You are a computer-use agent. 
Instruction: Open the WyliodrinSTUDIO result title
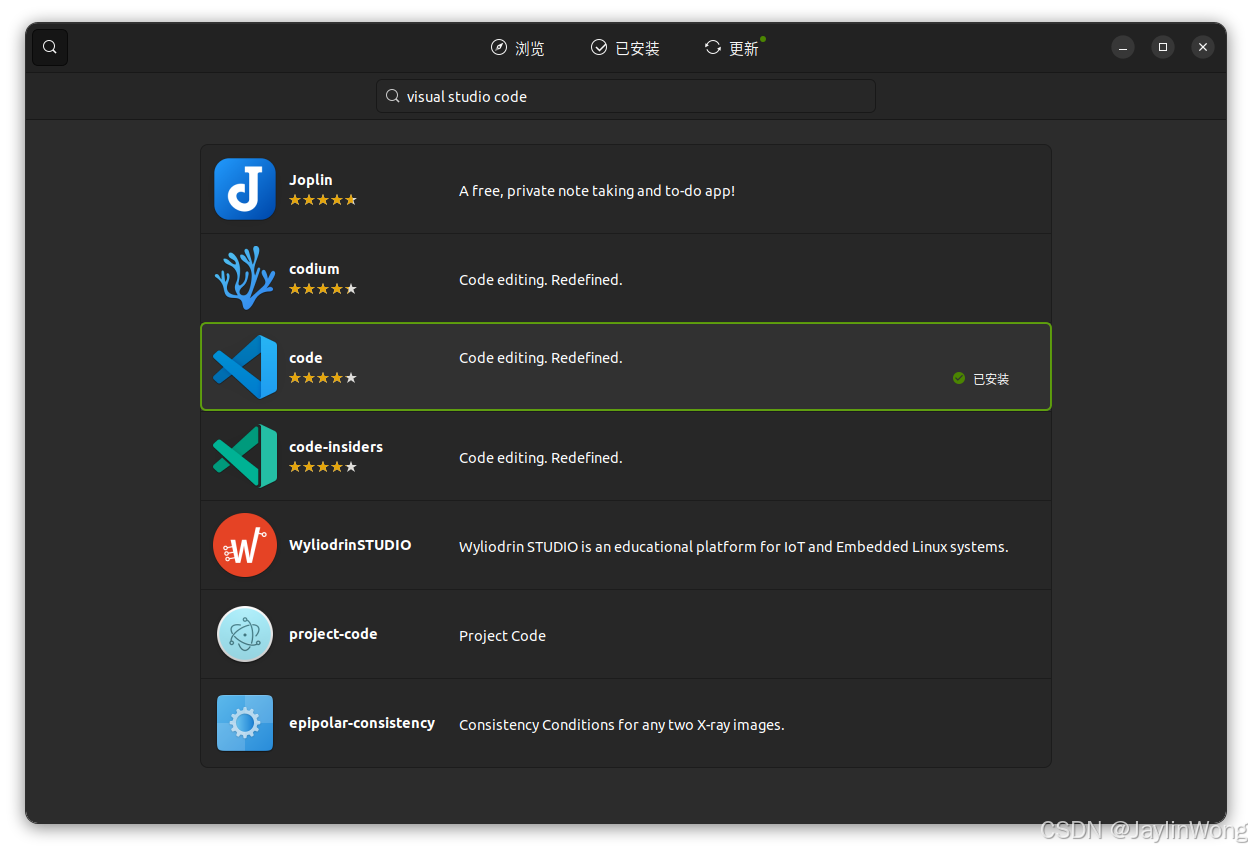[x=350, y=545]
